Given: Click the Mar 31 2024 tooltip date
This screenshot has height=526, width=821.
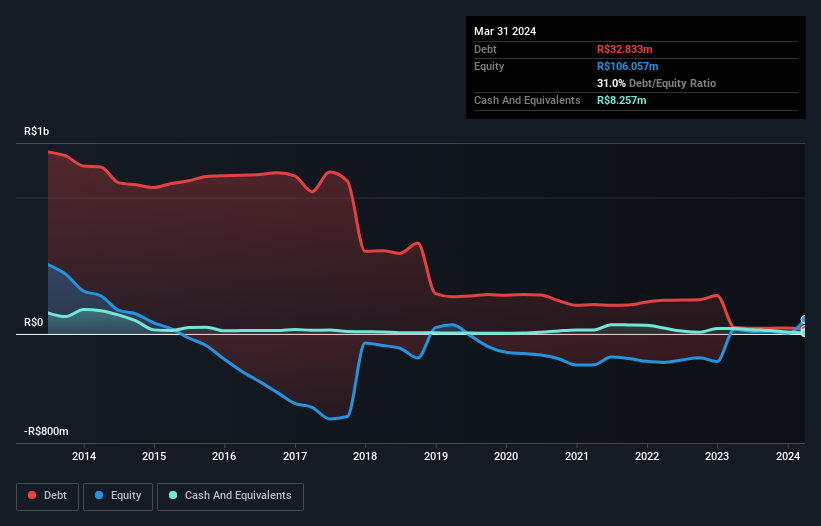Looking at the screenshot, I should (505, 31).
